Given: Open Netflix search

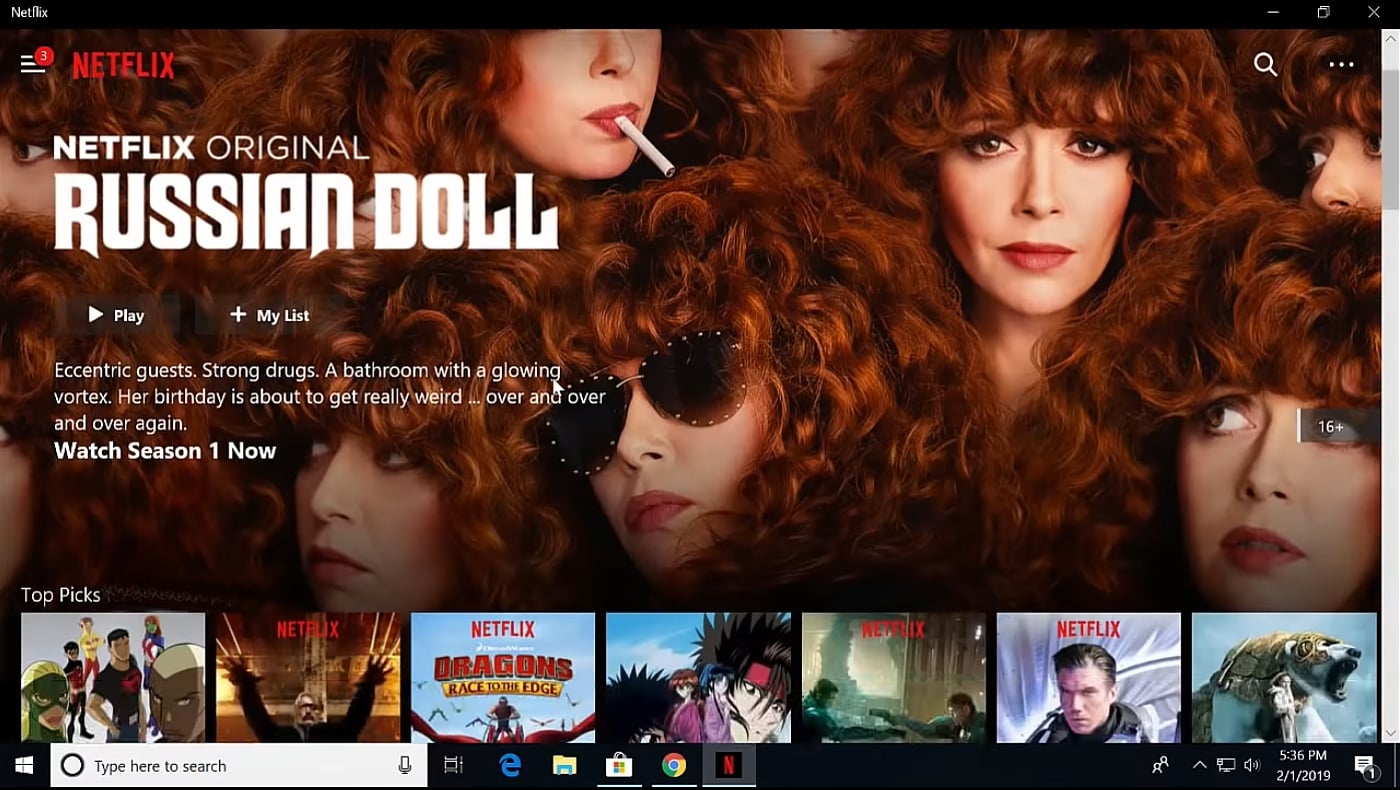Looking at the screenshot, I should [1264, 64].
